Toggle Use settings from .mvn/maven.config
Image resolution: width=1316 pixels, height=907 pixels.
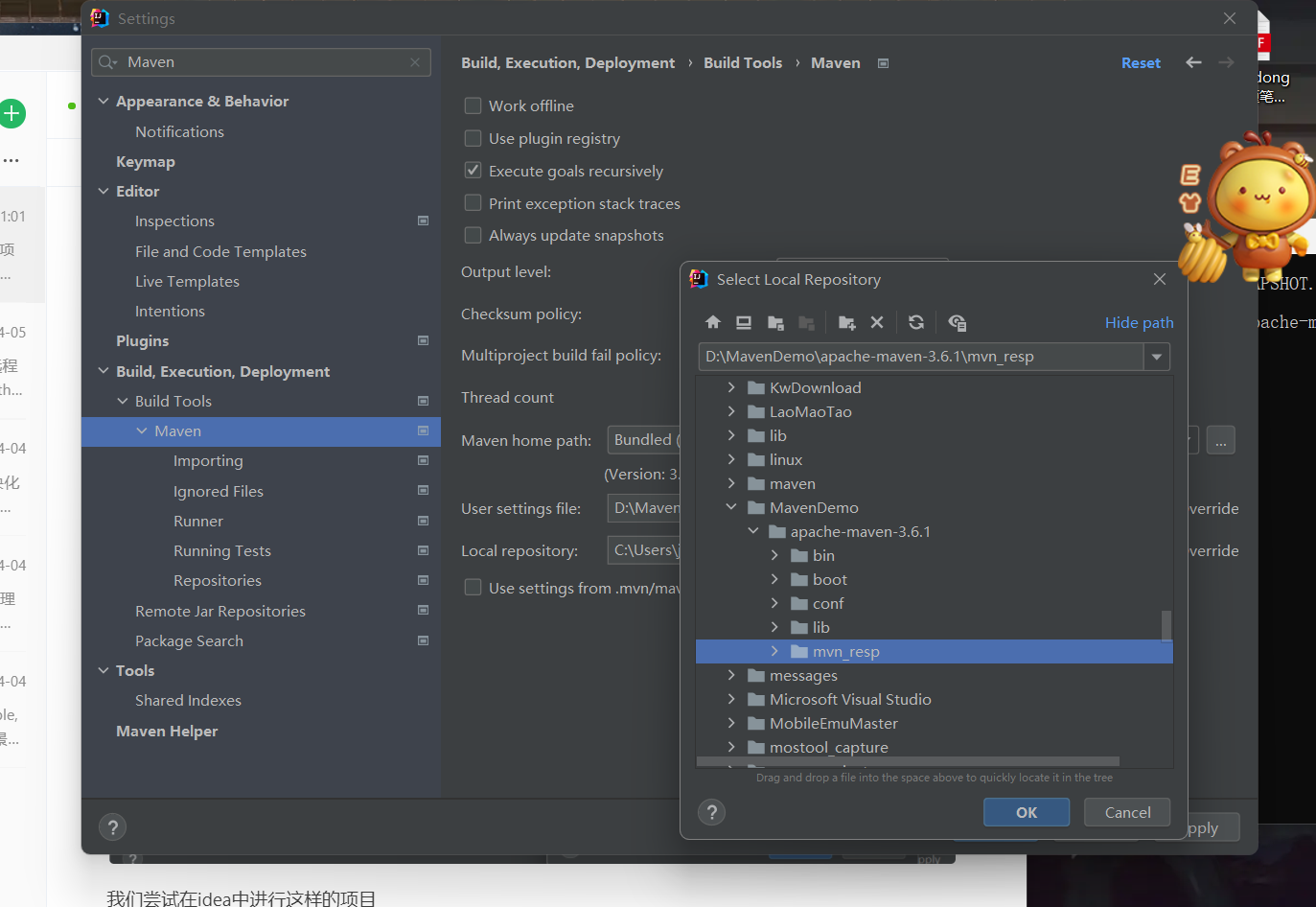click(x=473, y=587)
